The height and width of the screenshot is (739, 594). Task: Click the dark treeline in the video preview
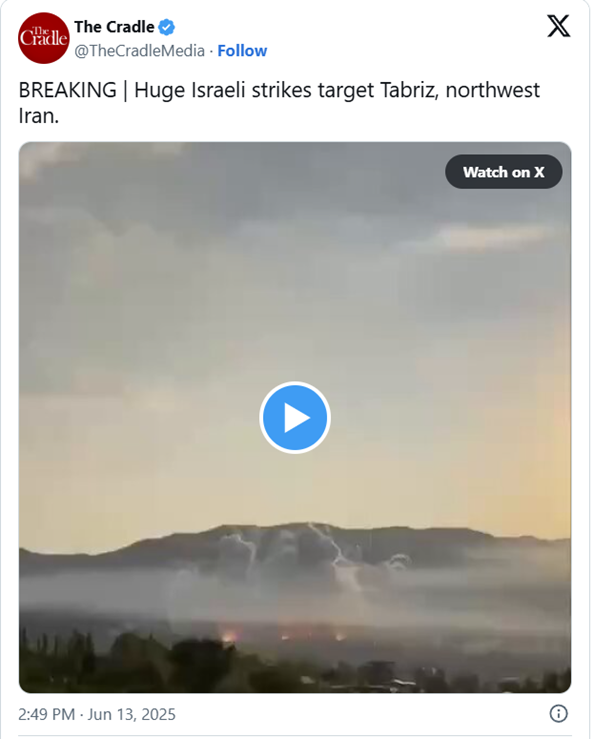click(295, 667)
